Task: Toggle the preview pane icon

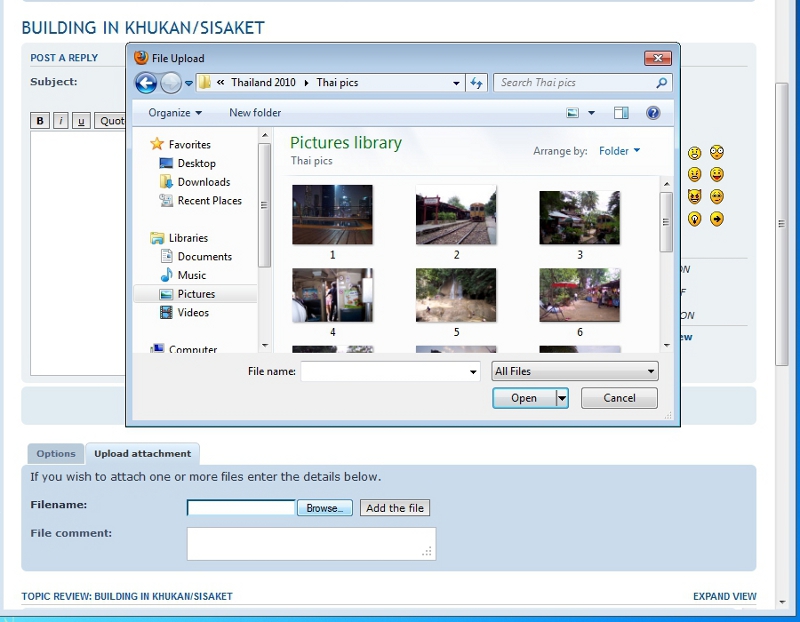Action: [x=621, y=113]
